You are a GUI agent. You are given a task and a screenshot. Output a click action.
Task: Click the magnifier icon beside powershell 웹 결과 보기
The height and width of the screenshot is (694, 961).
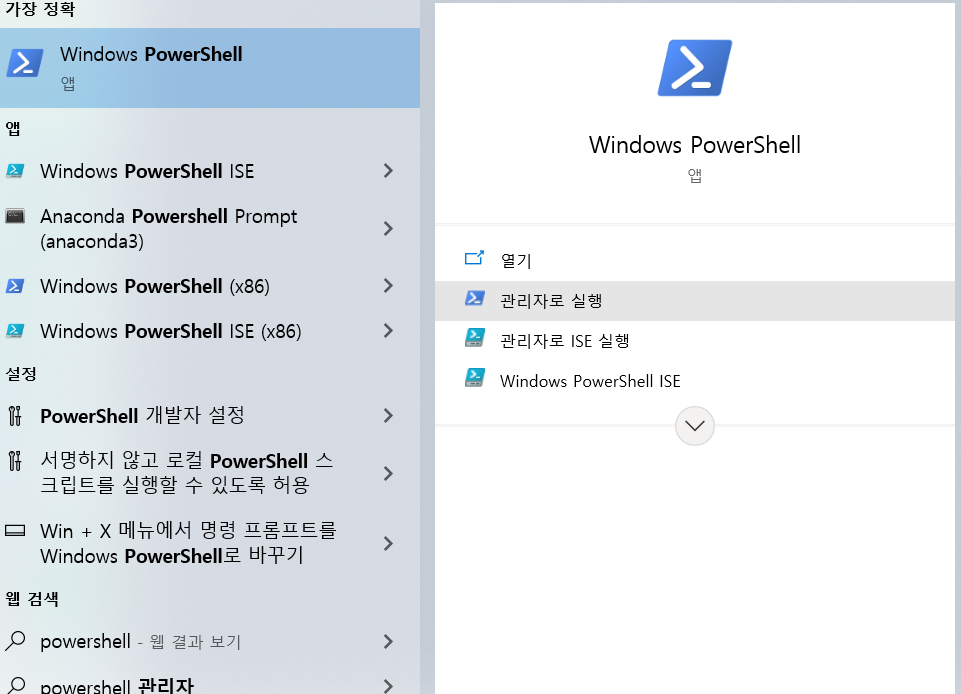coord(15,641)
